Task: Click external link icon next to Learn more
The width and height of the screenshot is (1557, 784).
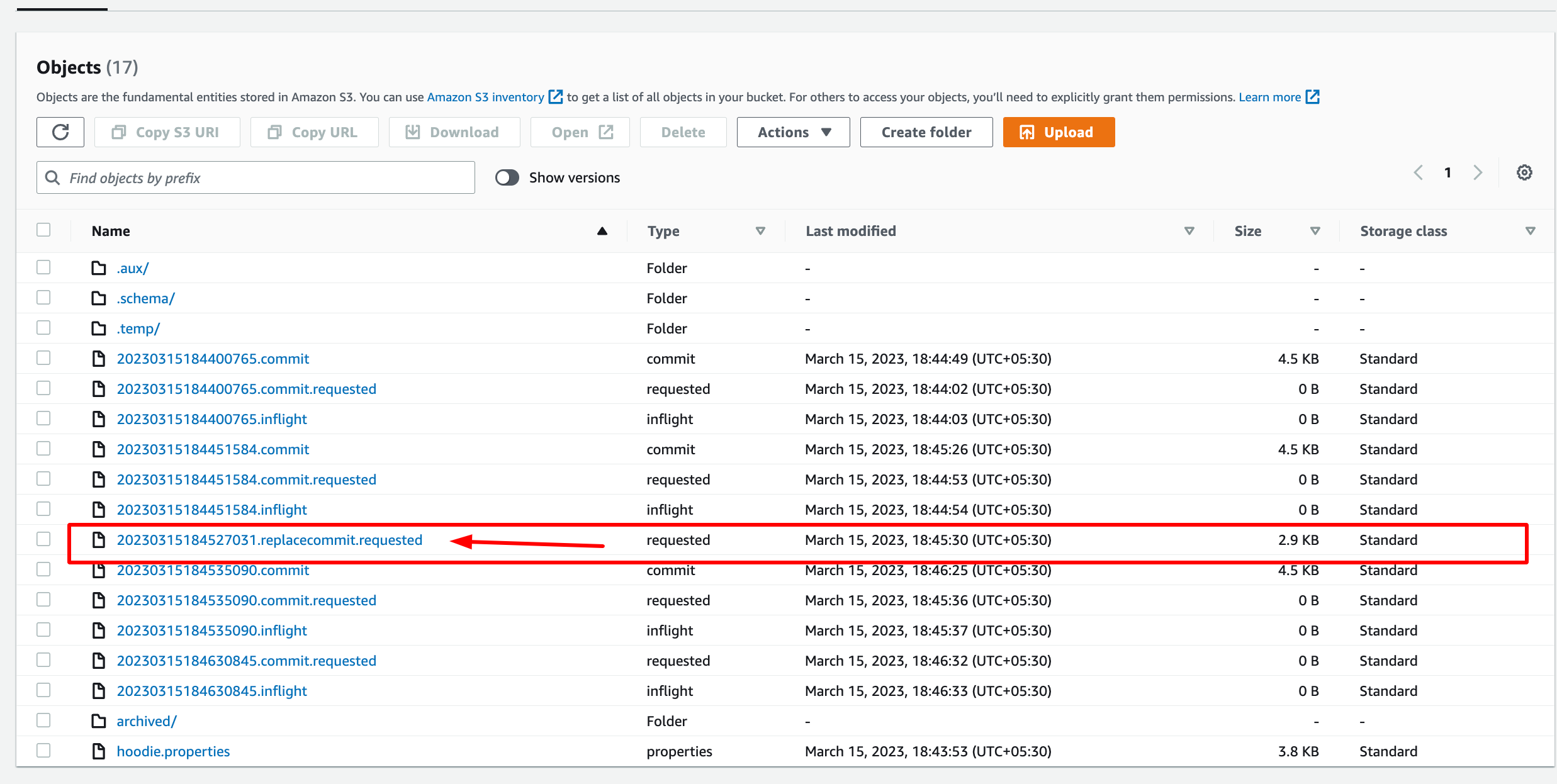Action: (x=1312, y=97)
